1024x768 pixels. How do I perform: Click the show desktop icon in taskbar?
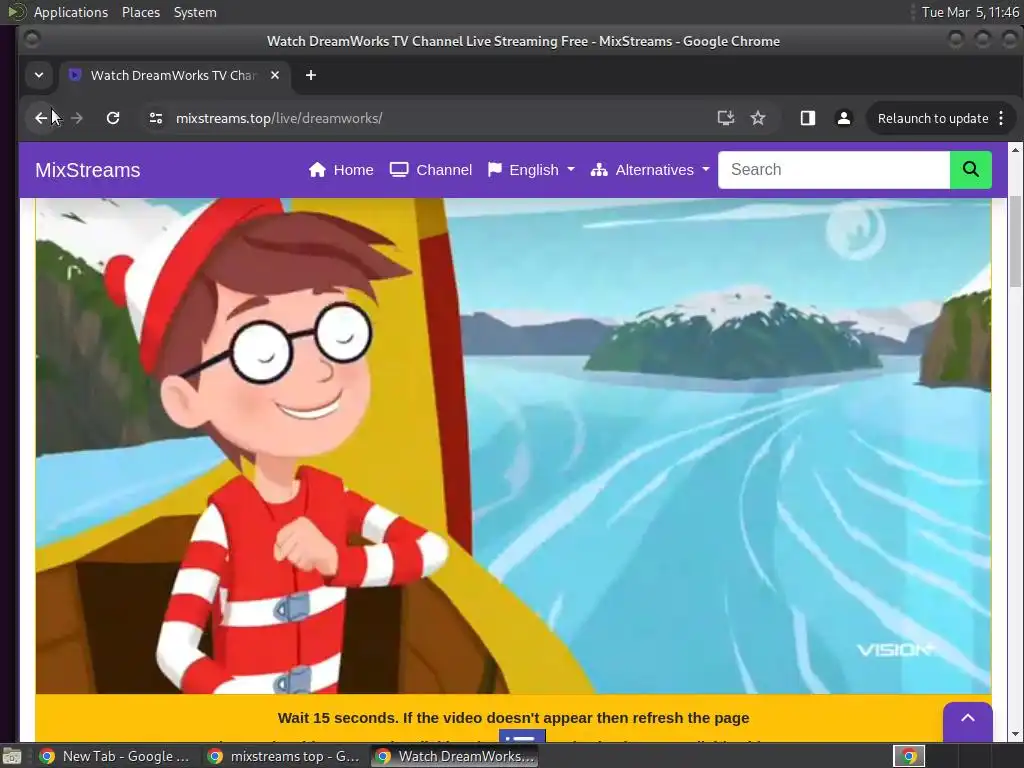[x=12, y=756]
